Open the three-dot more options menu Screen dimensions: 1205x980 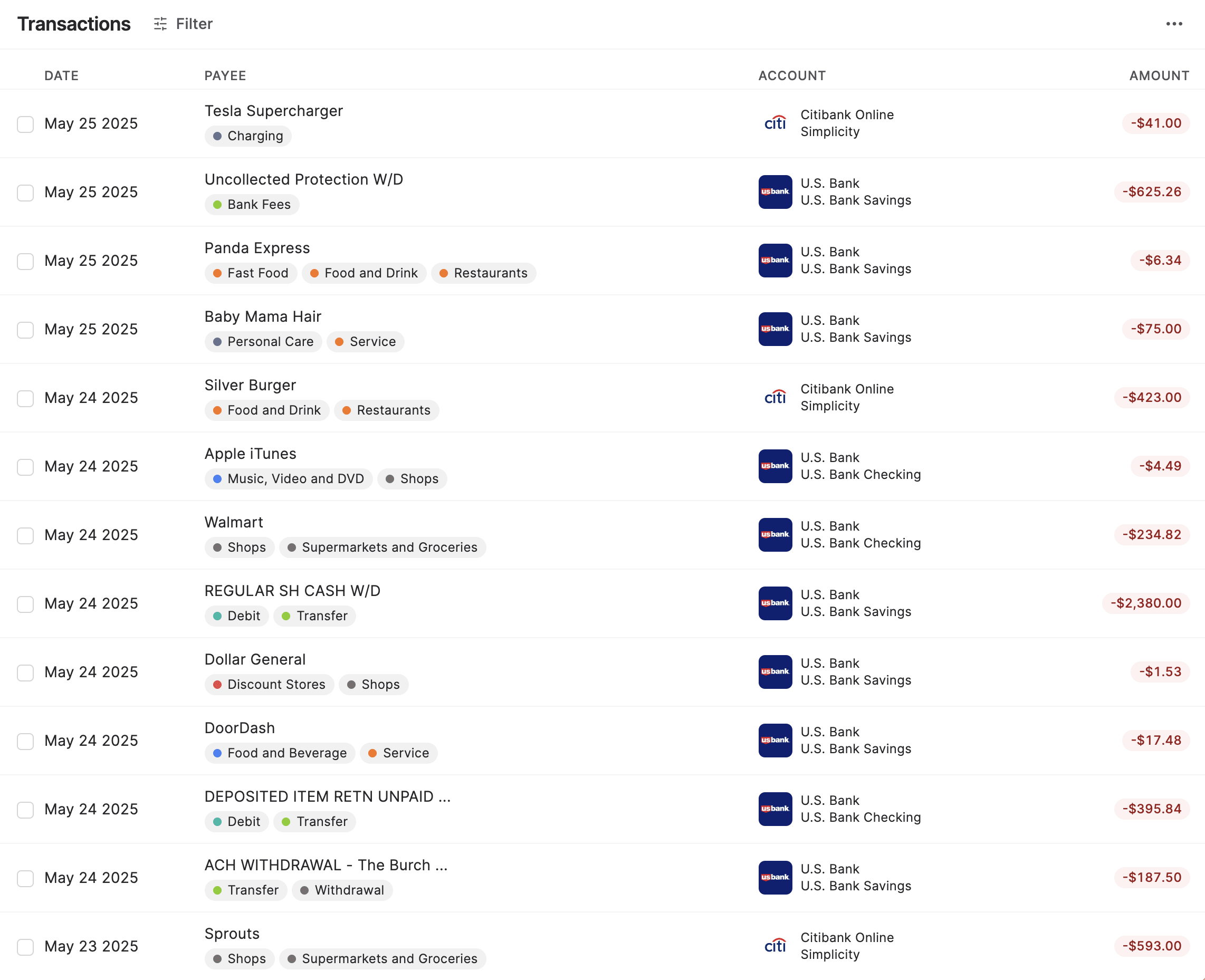tap(1174, 24)
